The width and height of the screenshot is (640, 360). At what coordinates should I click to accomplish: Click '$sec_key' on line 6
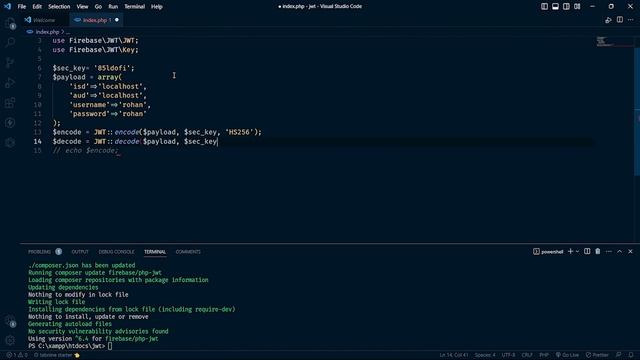pyautogui.click(x=69, y=68)
